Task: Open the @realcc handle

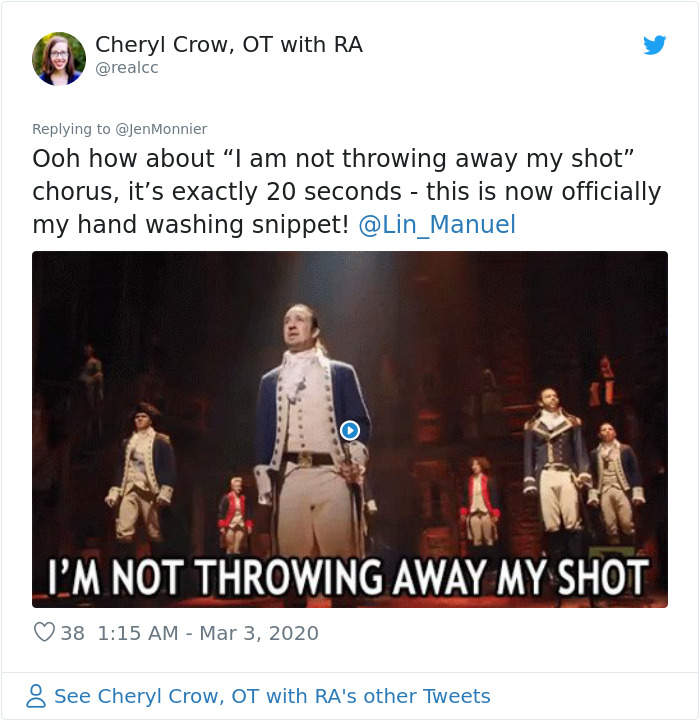Action: point(127,68)
